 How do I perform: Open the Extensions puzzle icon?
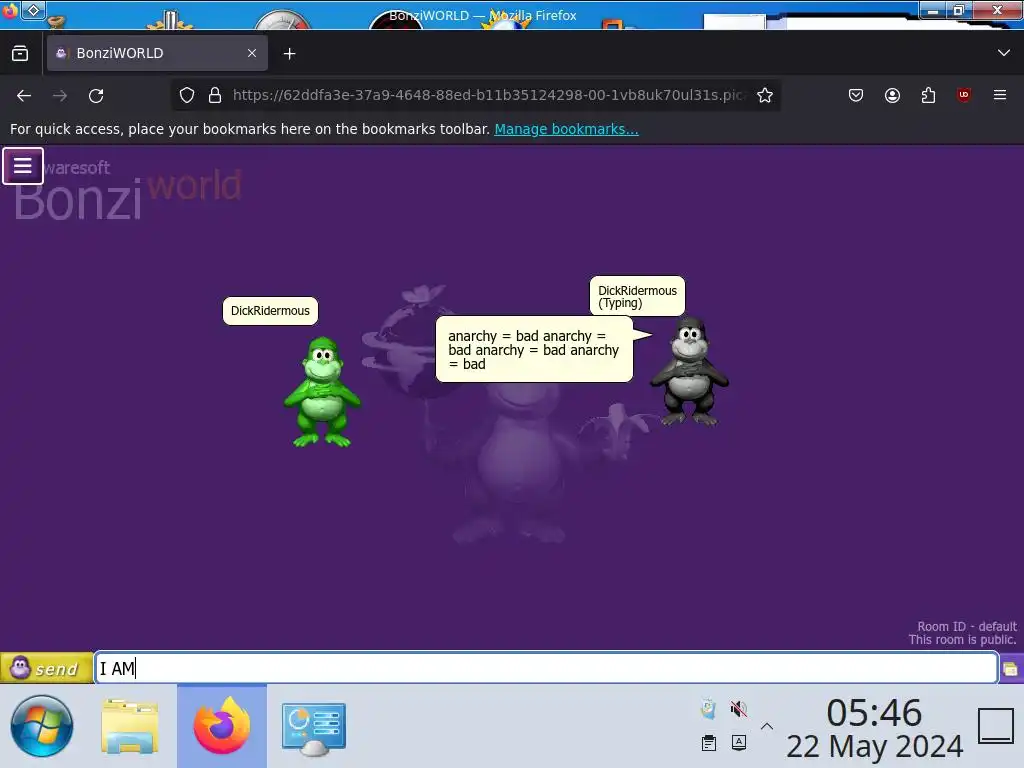point(928,95)
